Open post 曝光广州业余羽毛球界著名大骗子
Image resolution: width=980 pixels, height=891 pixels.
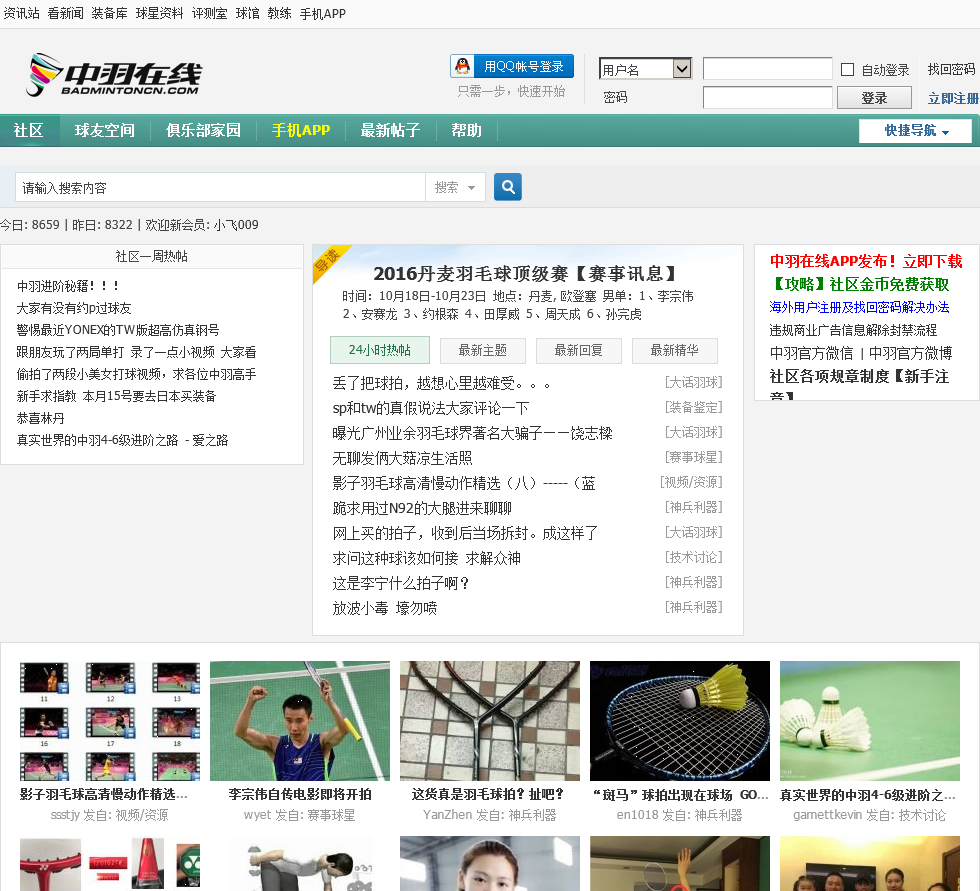tap(472, 433)
